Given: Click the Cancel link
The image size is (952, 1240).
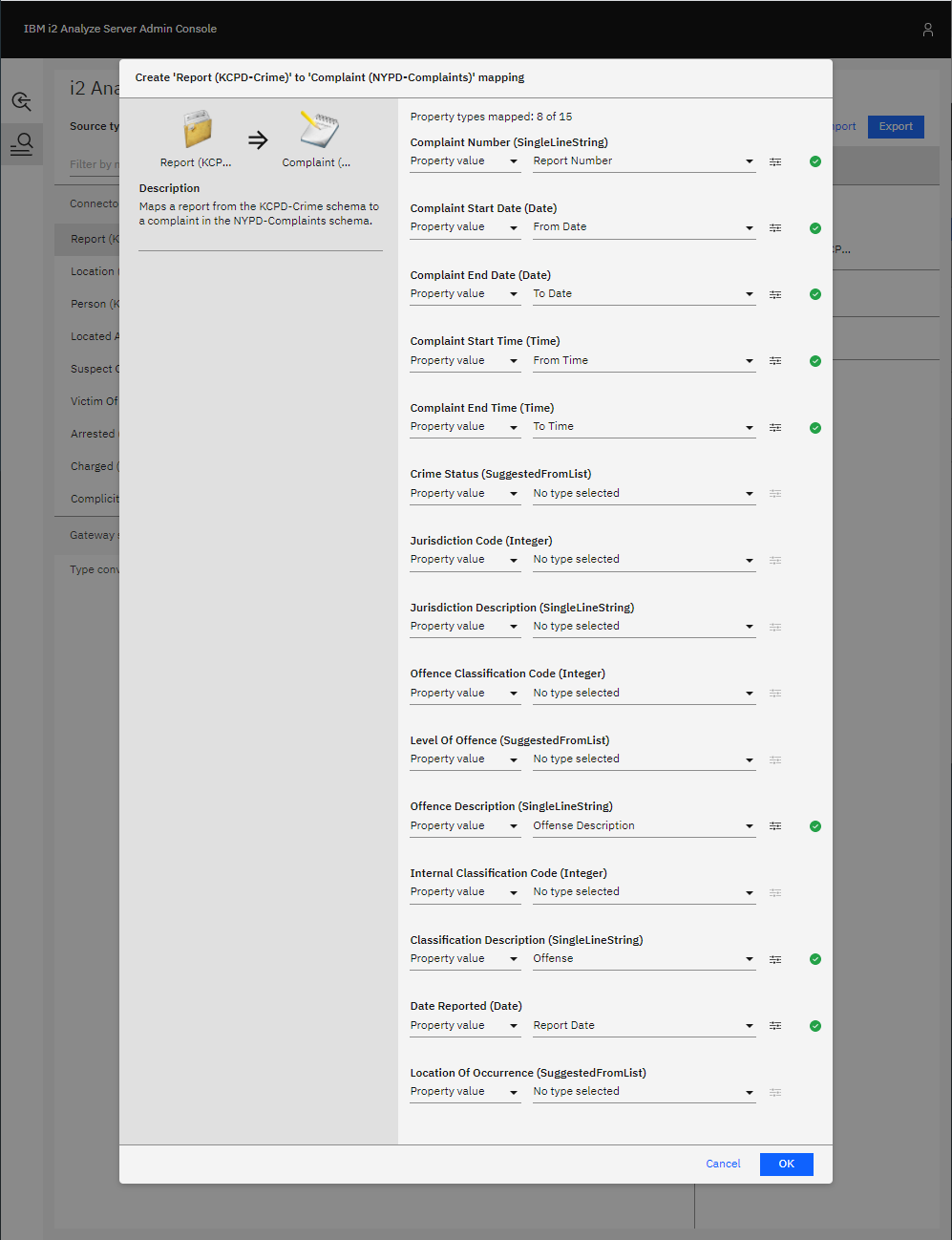Looking at the screenshot, I should coord(723,1164).
